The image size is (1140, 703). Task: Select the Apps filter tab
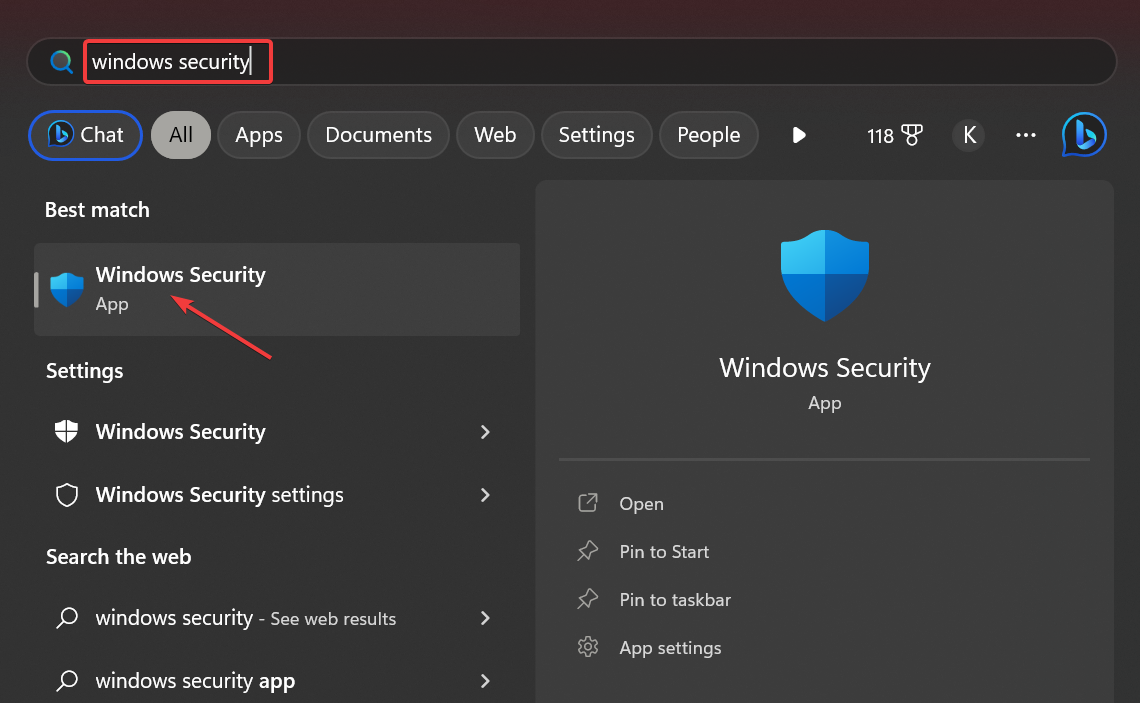point(258,134)
